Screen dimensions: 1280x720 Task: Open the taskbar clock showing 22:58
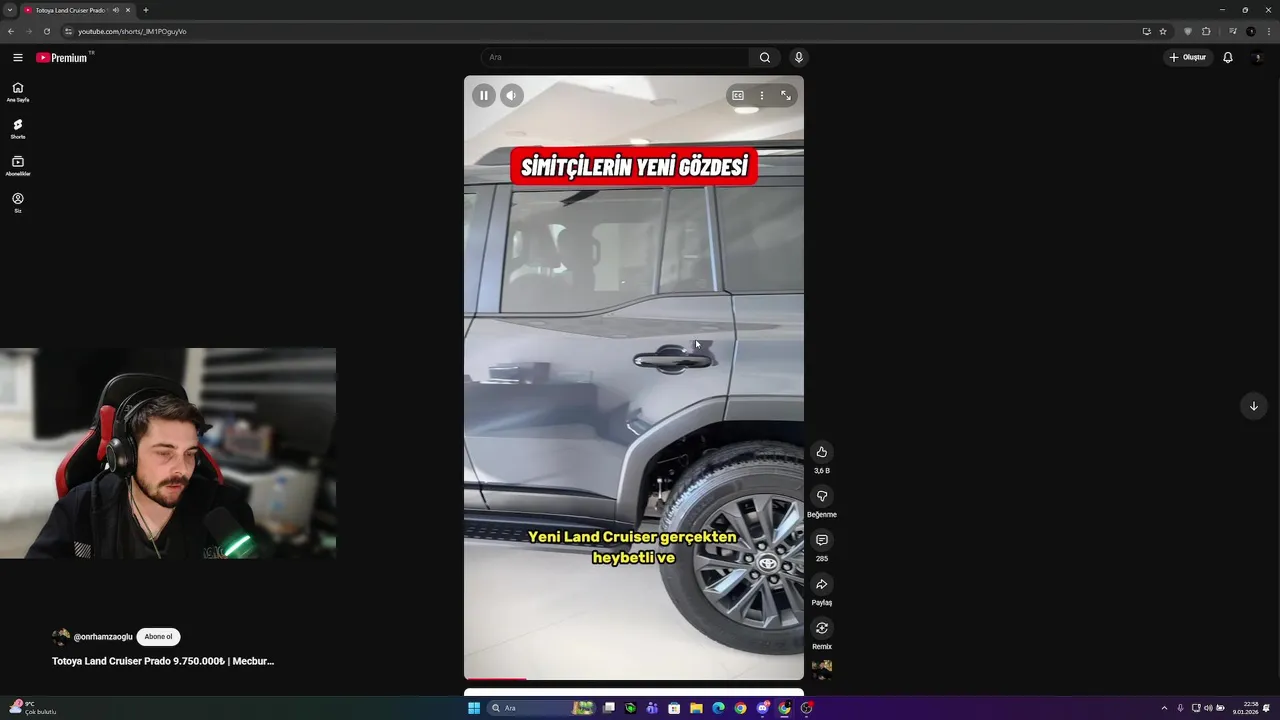pos(1246,708)
